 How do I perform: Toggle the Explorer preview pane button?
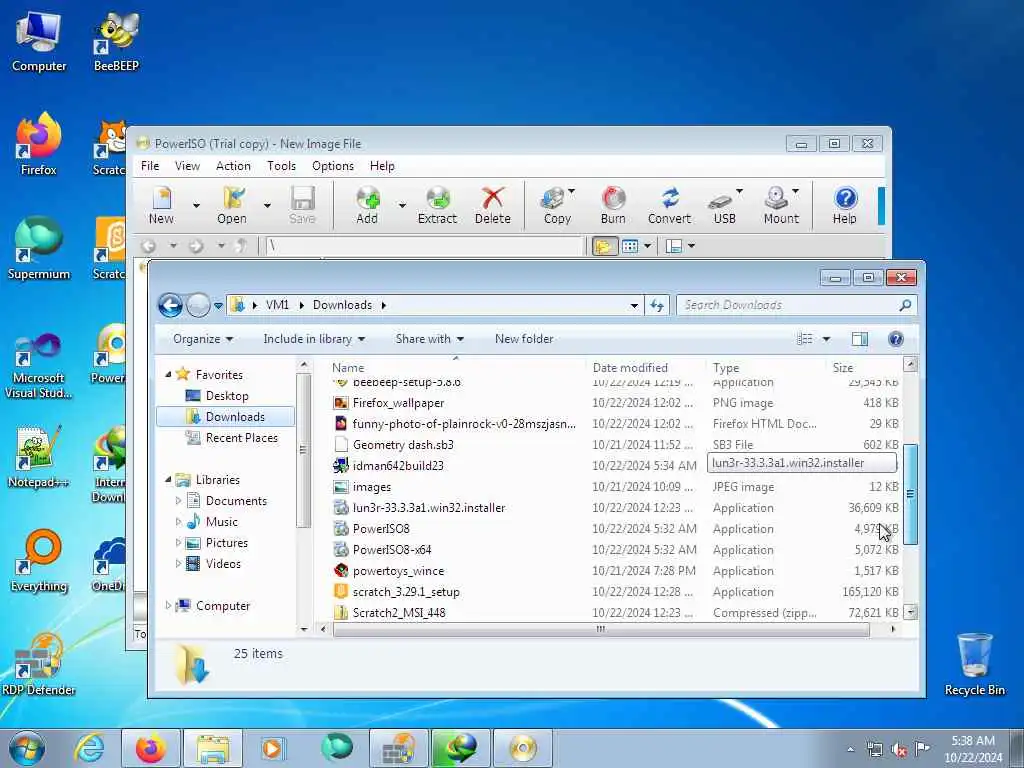pyautogui.click(x=859, y=339)
